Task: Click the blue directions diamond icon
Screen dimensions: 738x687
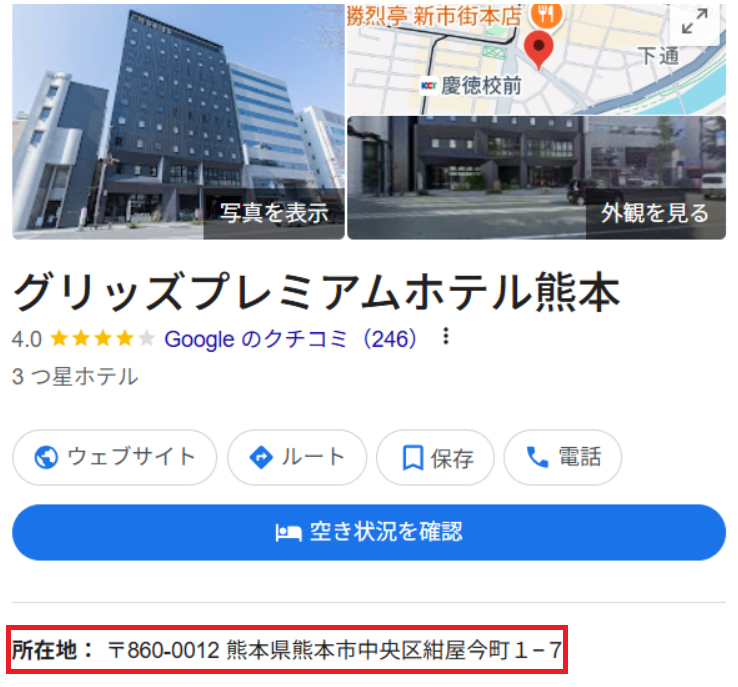Action: click(x=261, y=457)
